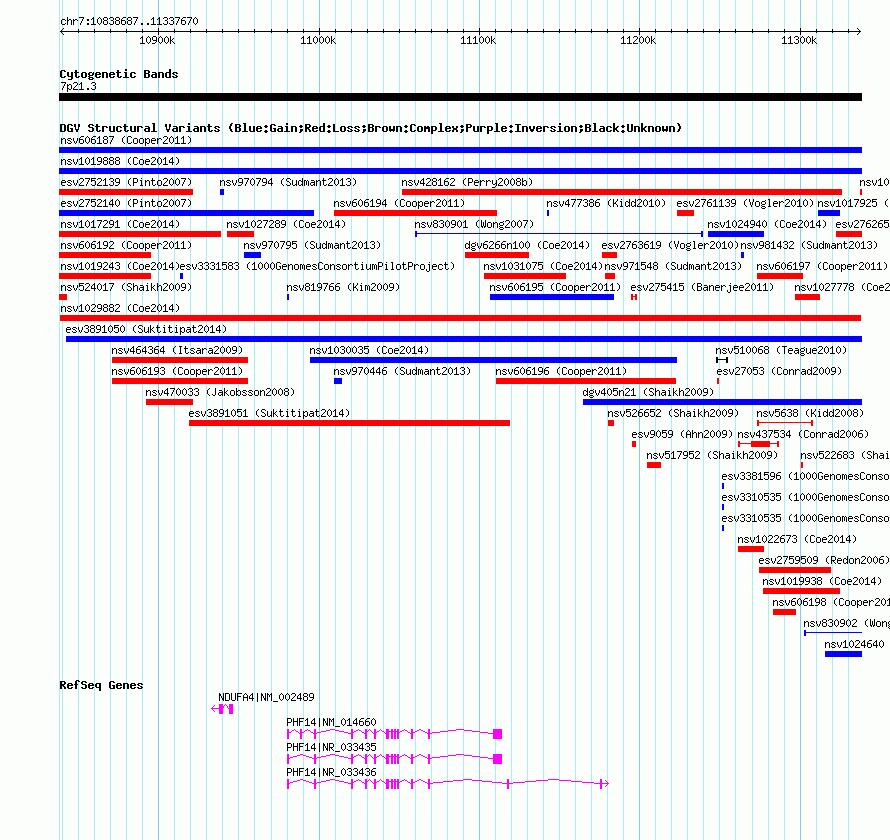890x840 pixels.
Task: Select the nsv1017291 (Coe2014) label
Action: 120,224
